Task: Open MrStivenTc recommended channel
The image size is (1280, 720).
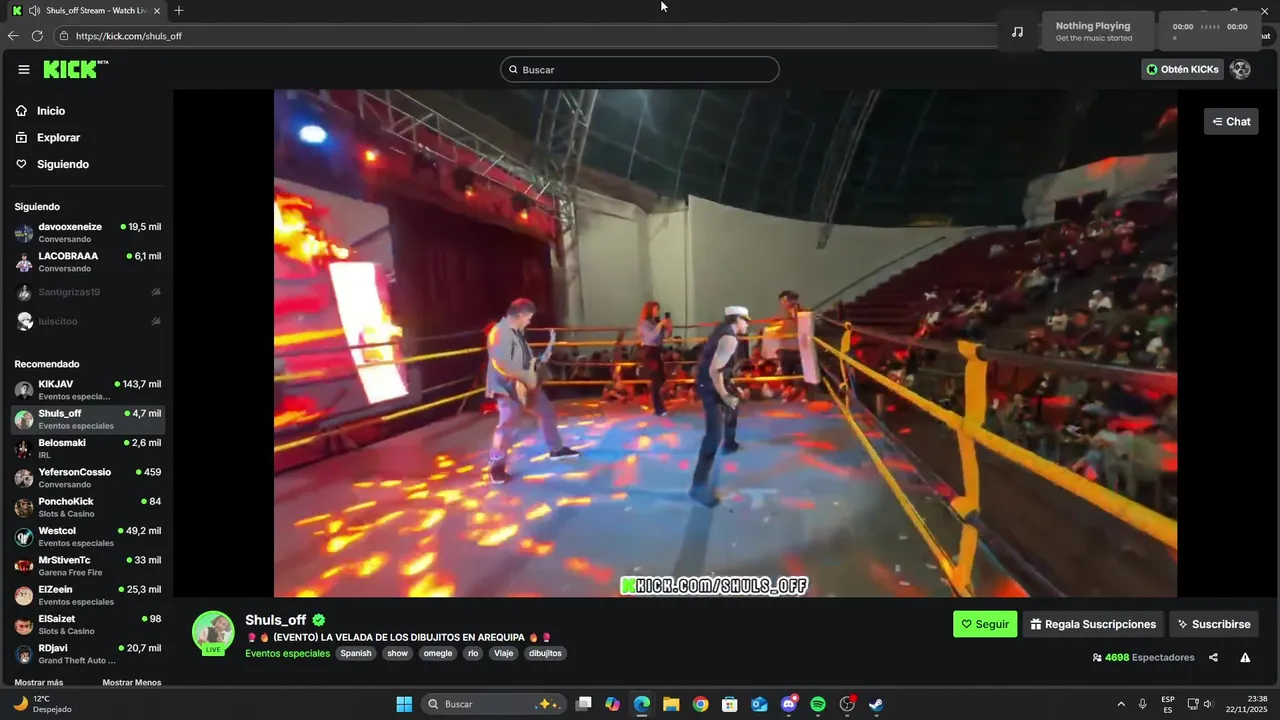Action: click(x=88, y=566)
